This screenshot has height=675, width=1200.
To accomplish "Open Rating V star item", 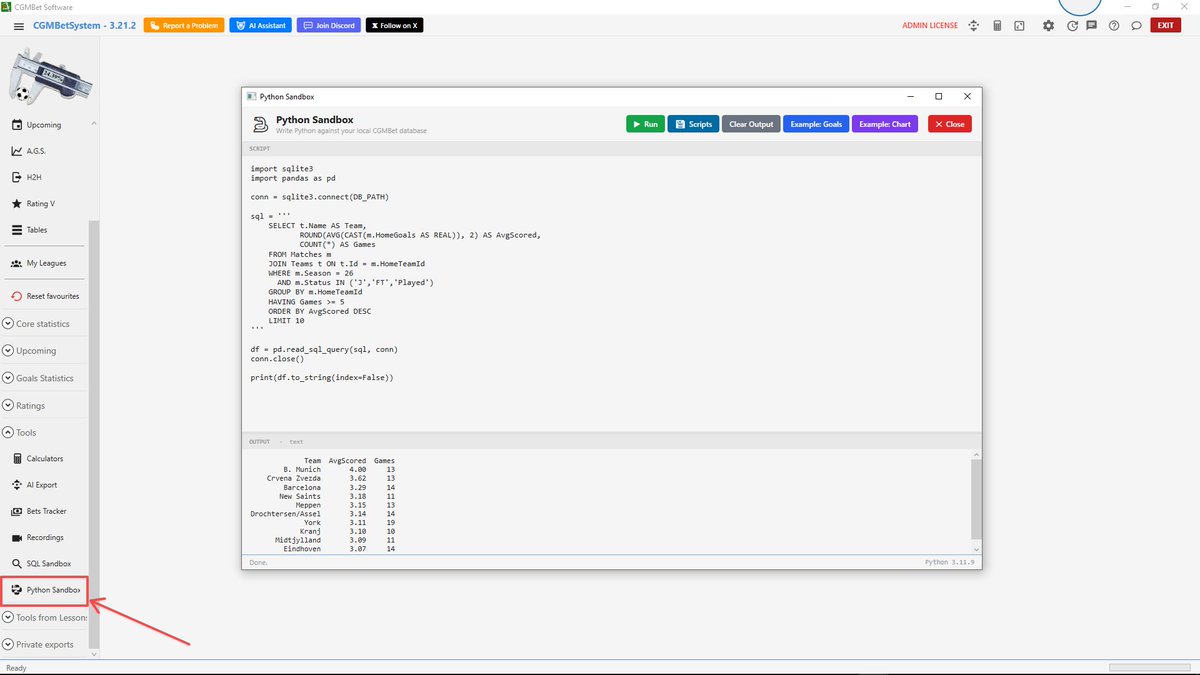I will (x=44, y=203).
